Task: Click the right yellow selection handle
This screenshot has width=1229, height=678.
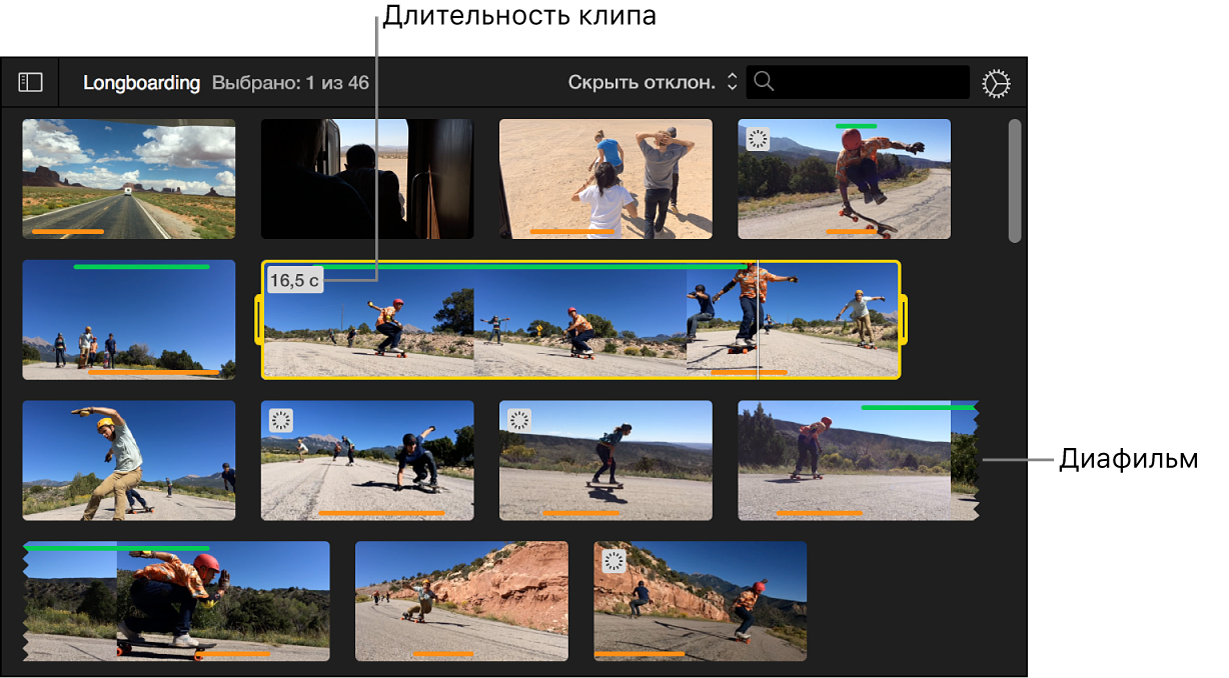Action: click(x=904, y=320)
